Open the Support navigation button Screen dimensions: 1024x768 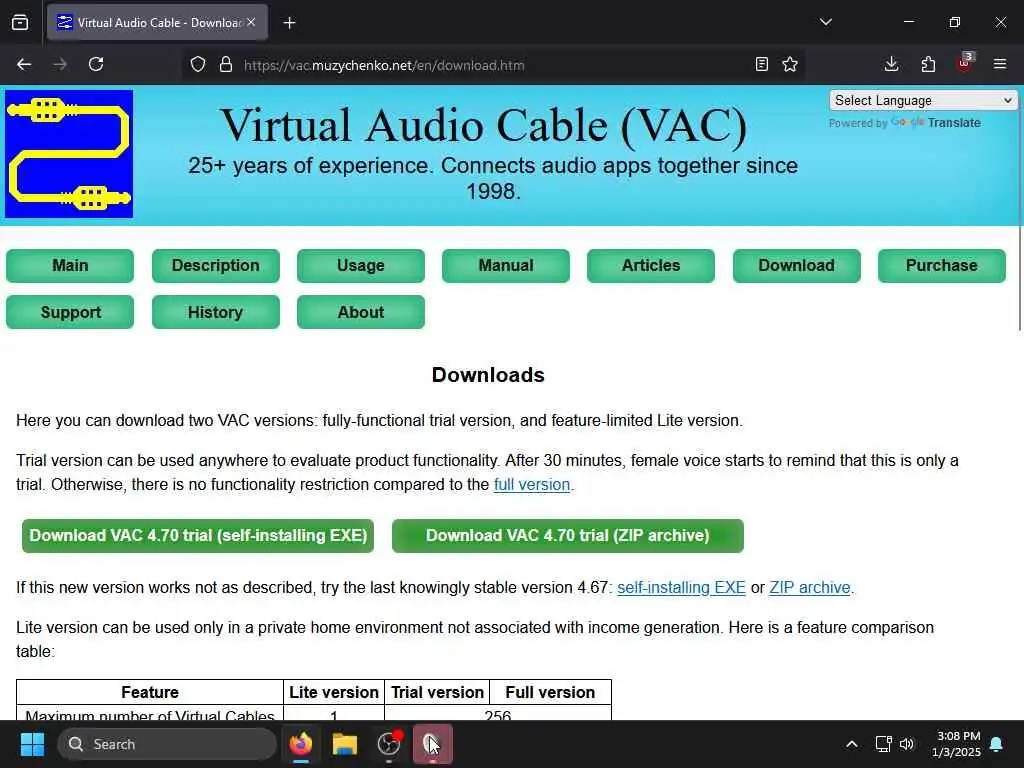pyautogui.click(x=70, y=312)
